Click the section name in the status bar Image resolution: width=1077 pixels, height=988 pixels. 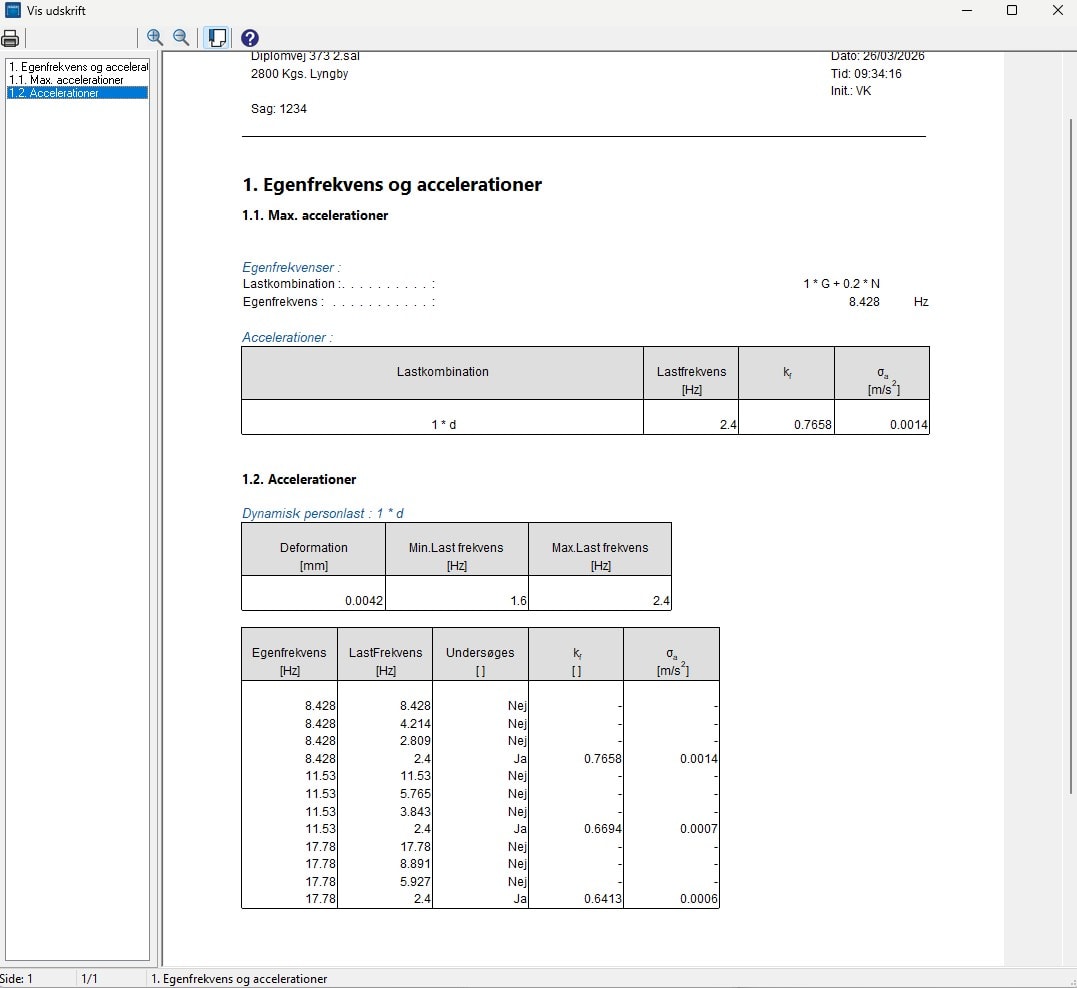(x=239, y=979)
